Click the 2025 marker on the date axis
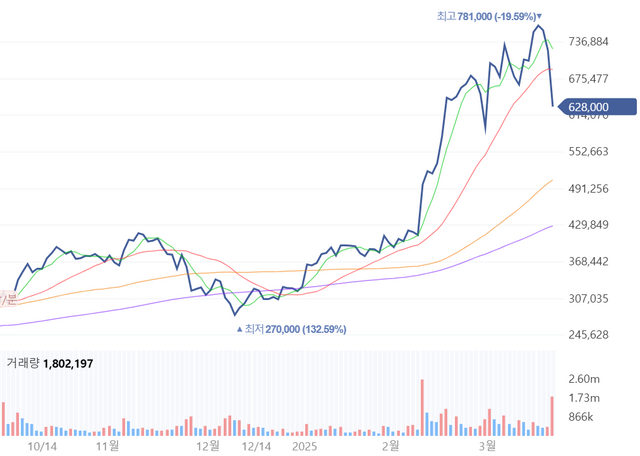 [302, 445]
